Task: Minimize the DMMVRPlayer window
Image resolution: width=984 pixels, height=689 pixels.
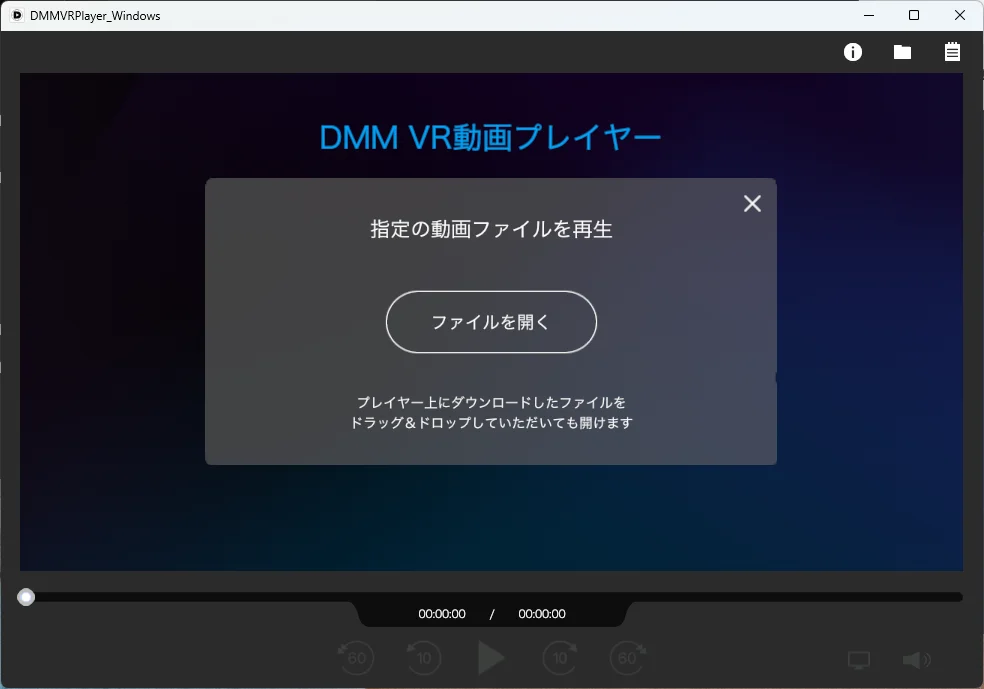Action: [869, 15]
